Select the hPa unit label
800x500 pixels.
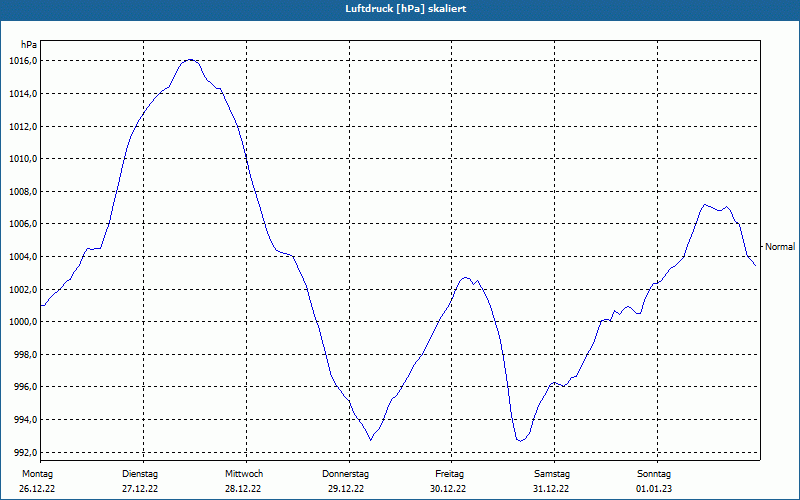pyautogui.click(x=29, y=45)
